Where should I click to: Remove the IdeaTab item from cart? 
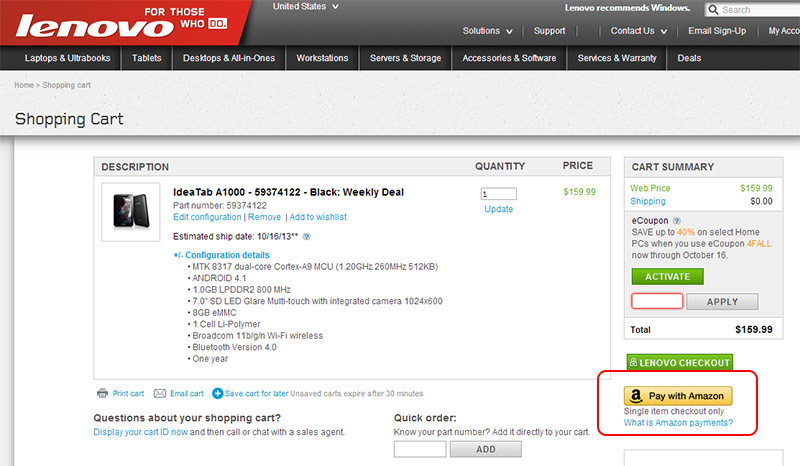point(264,217)
